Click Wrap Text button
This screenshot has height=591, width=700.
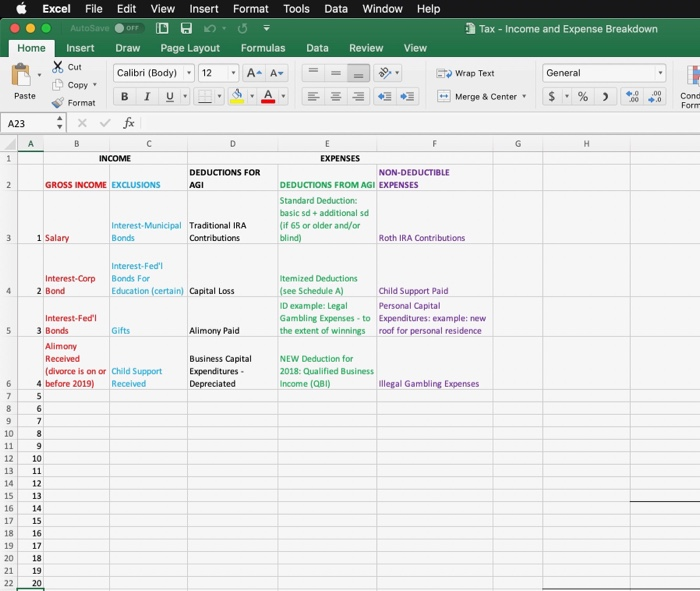(x=465, y=73)
